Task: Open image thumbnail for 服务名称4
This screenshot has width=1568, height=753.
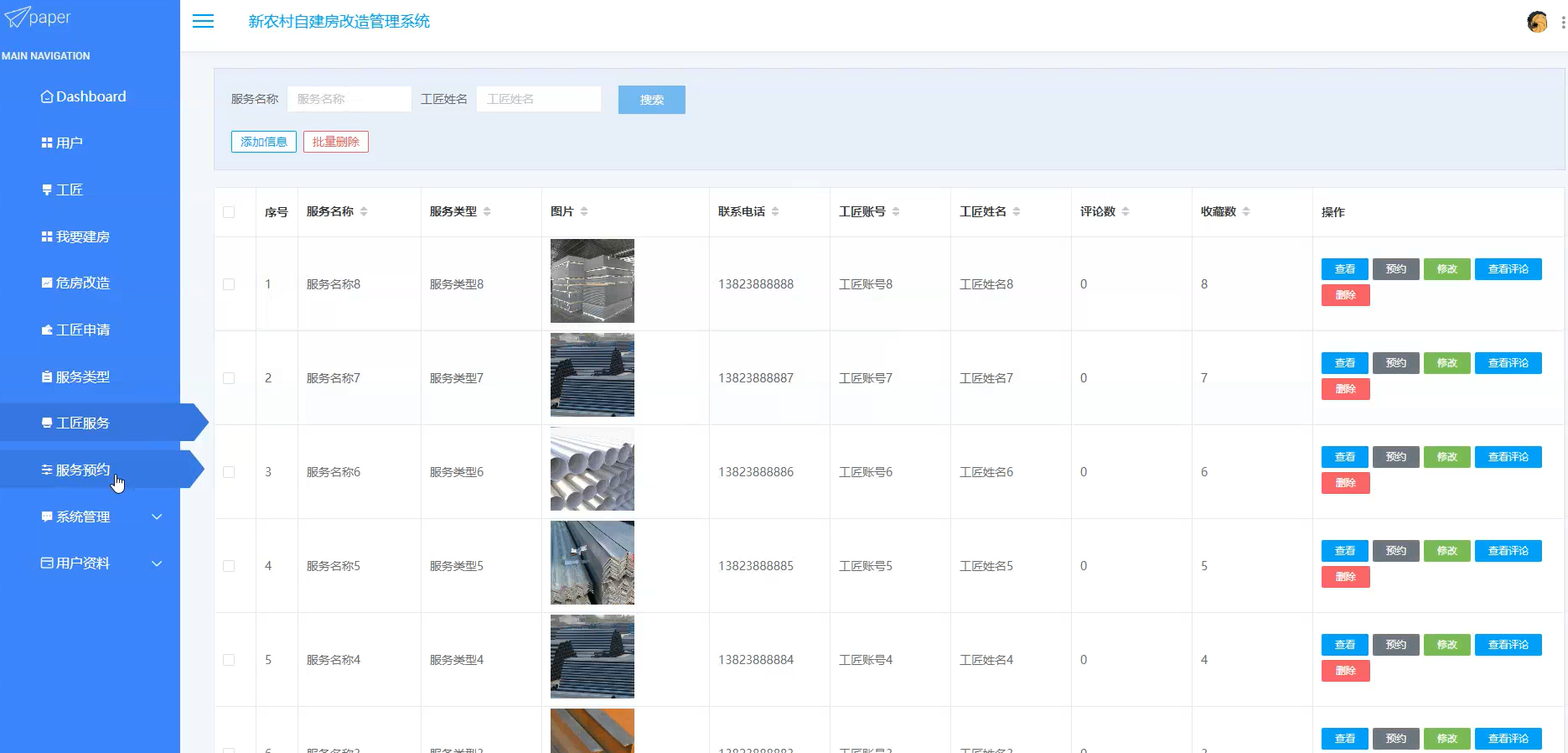Action: tap(593, 657)
